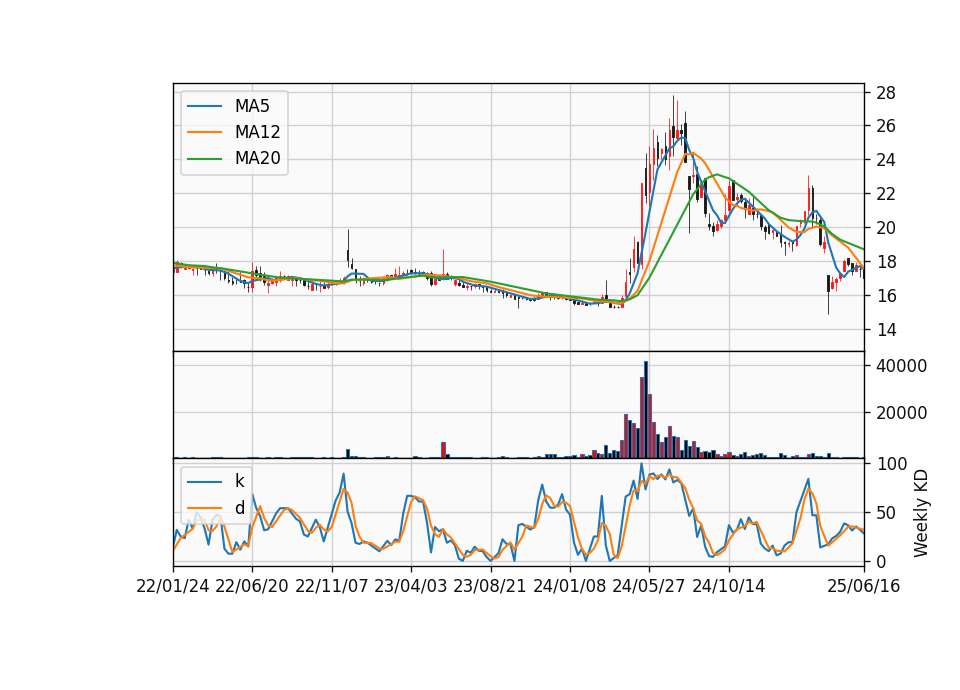Click the volume axis value 40000

click(x=902, y=366)
